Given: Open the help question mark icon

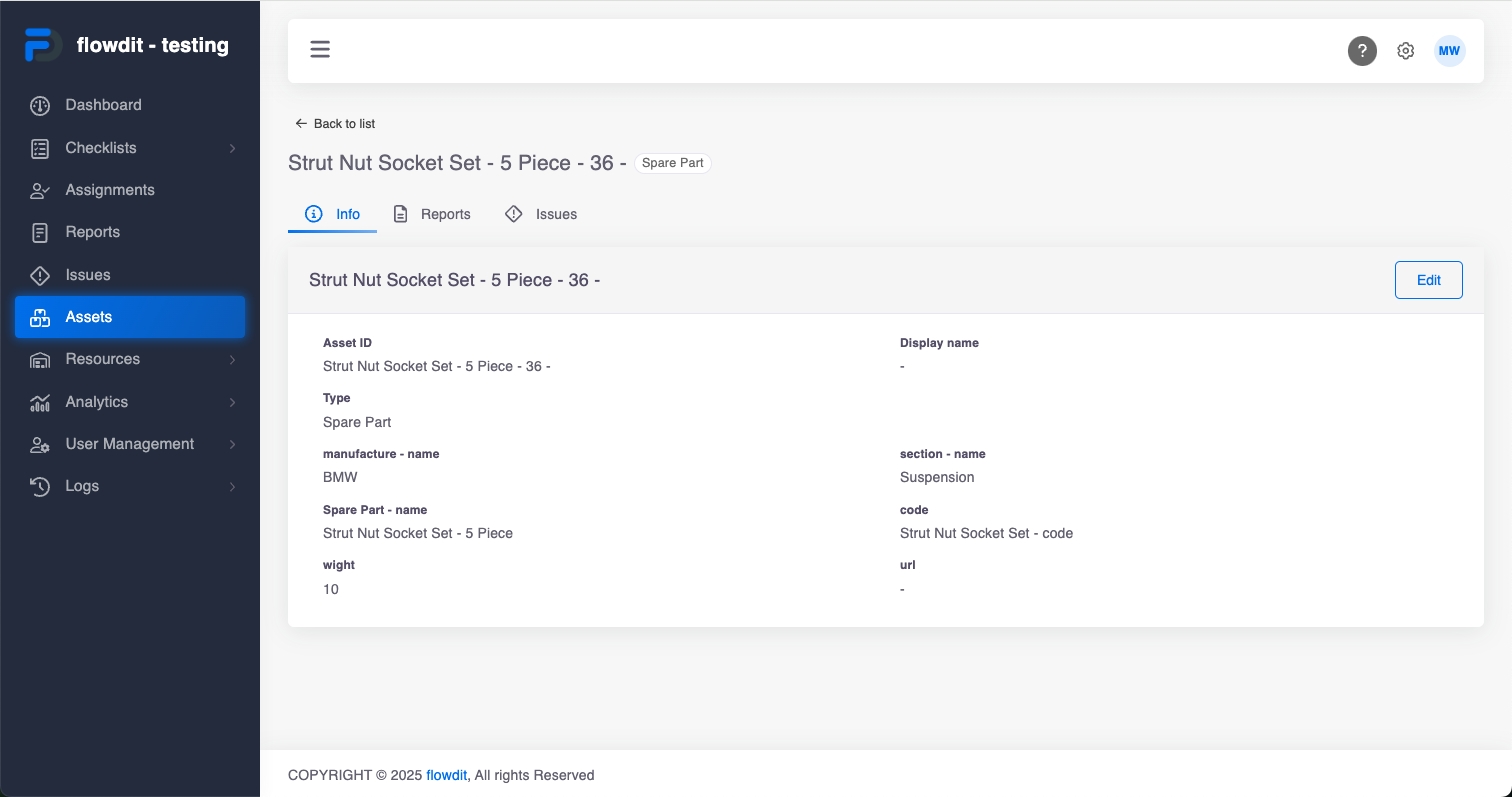Looking at the screenshot, I should click(1362, 51).
